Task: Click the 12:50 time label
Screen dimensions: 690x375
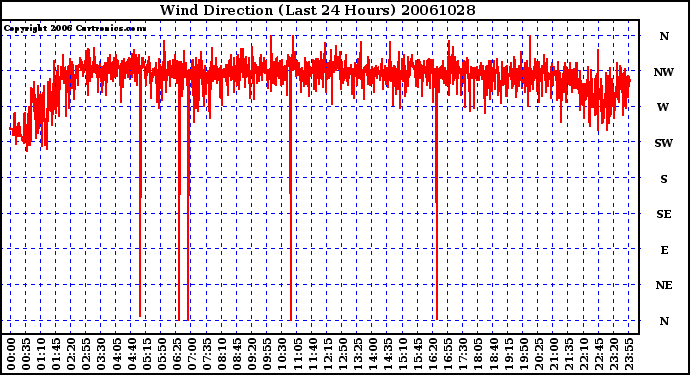Action: tap(342, 354)
